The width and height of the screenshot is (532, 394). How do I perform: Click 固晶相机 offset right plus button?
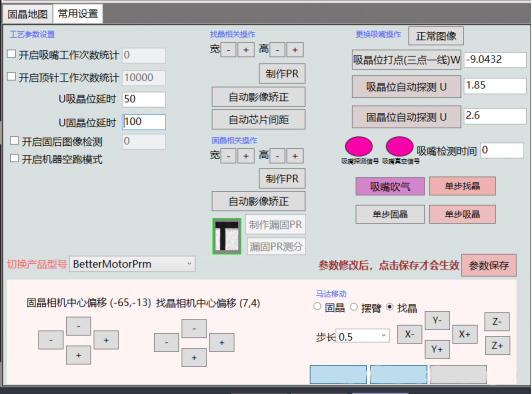(106, 340)
